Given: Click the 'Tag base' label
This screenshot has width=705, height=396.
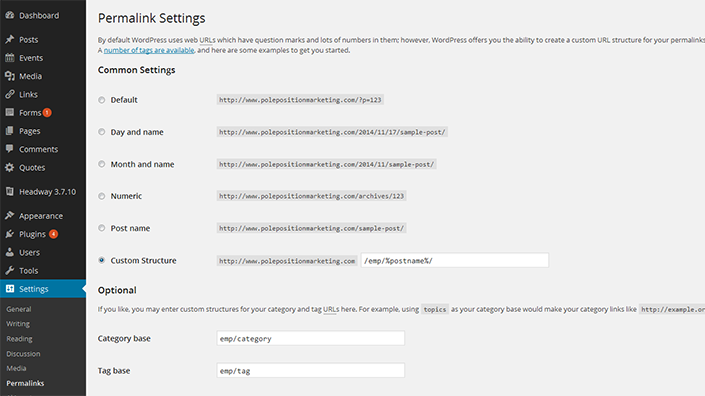Looking at the screenshot, I should click(114, 370).
